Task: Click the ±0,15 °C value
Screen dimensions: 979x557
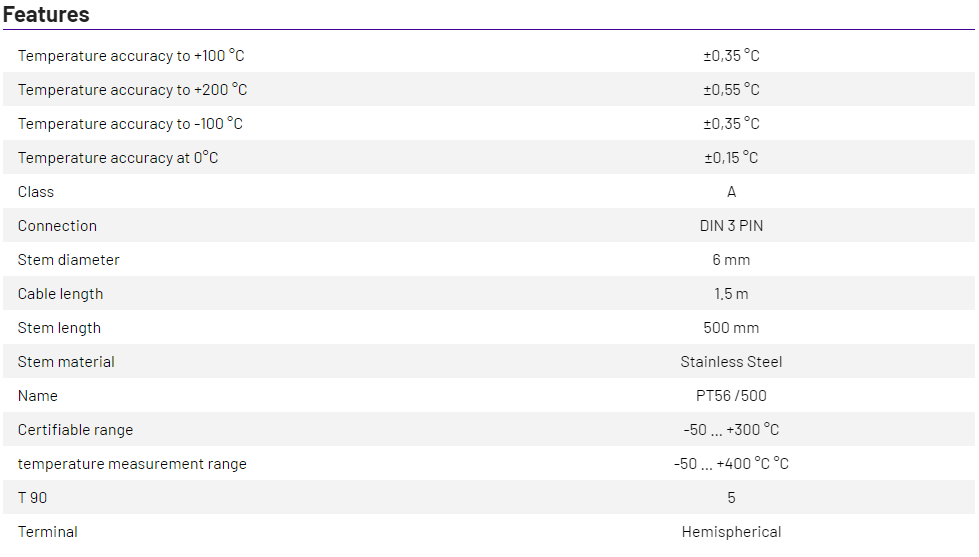Action: pos(731,158)
